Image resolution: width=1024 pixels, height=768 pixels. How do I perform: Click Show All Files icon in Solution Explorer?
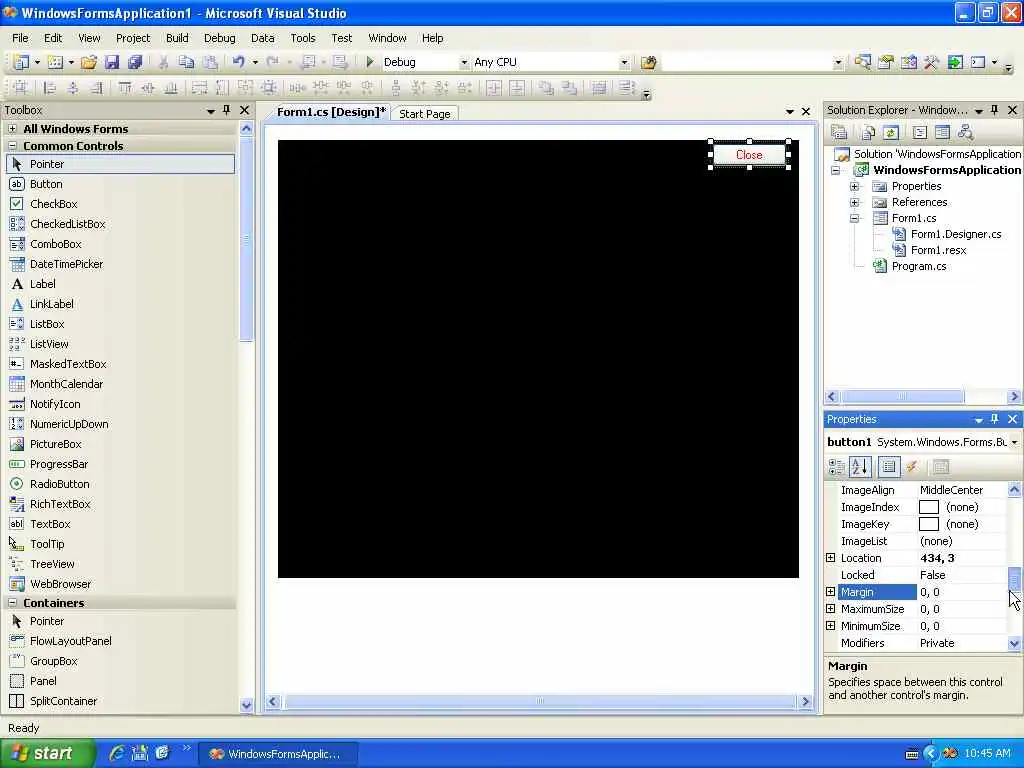tap(868, 133)
